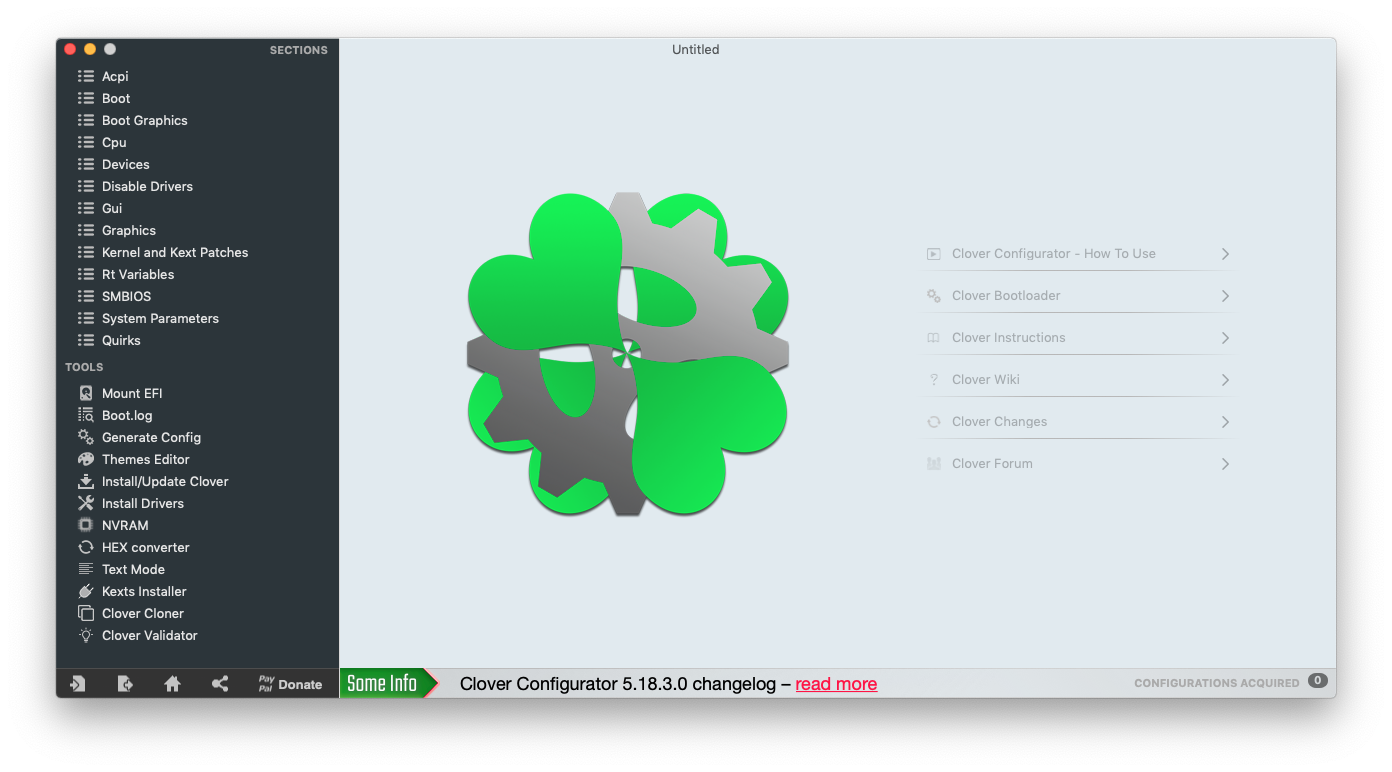Click the list icon next to Quirks
Viewport: 1392px width, 772px height.
[86, 340]
